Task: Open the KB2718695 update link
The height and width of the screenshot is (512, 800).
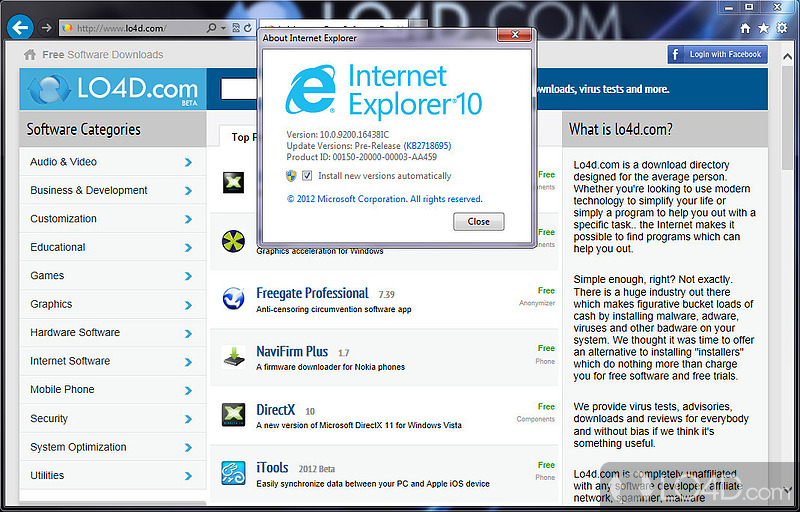Action: tap(428, 146)
